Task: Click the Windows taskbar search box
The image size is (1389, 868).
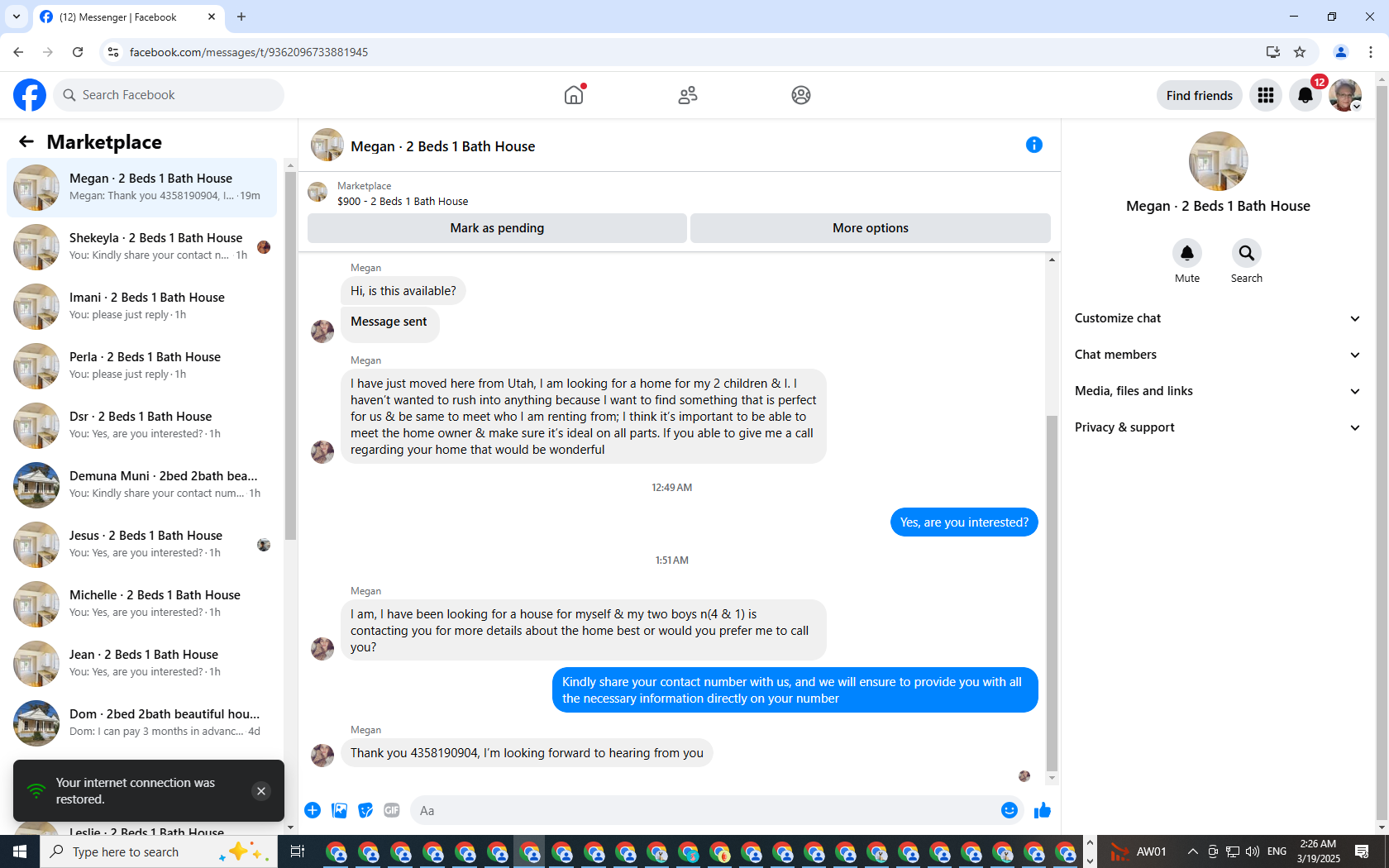Action: pyautogui.click(x=159, y=851)
